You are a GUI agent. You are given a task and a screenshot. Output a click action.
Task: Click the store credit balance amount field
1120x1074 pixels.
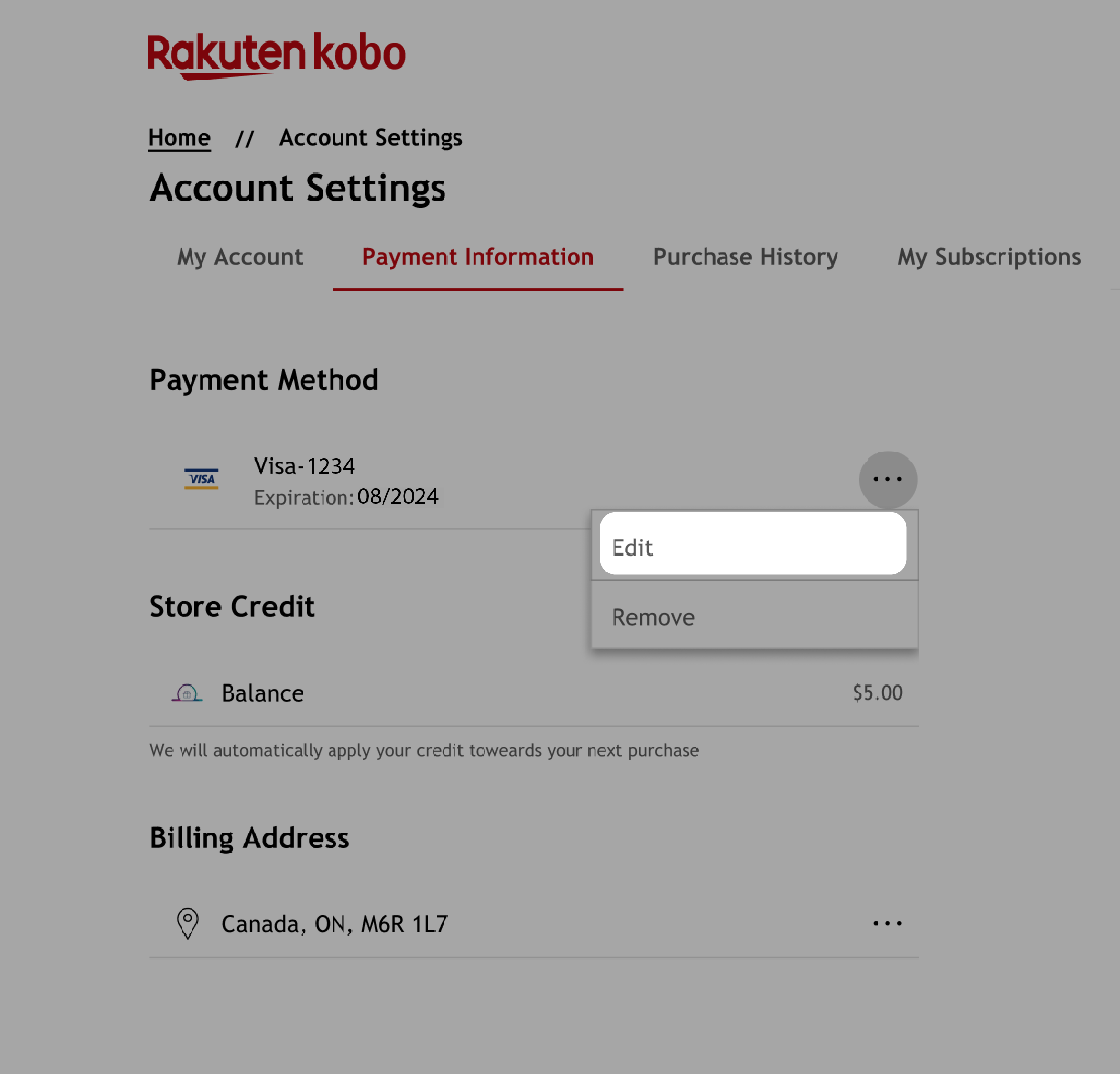point(877,691)
